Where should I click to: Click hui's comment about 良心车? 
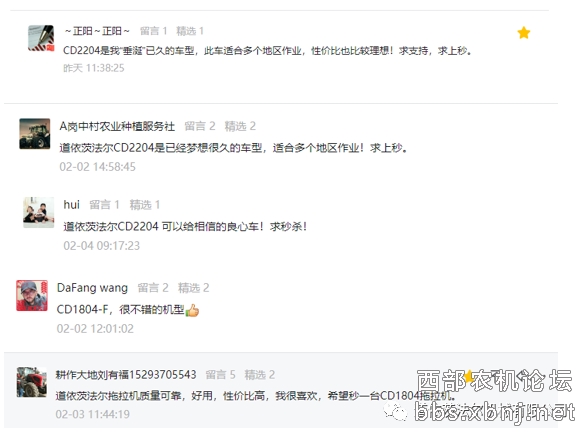pyautogui.click(x=185, y=227)
